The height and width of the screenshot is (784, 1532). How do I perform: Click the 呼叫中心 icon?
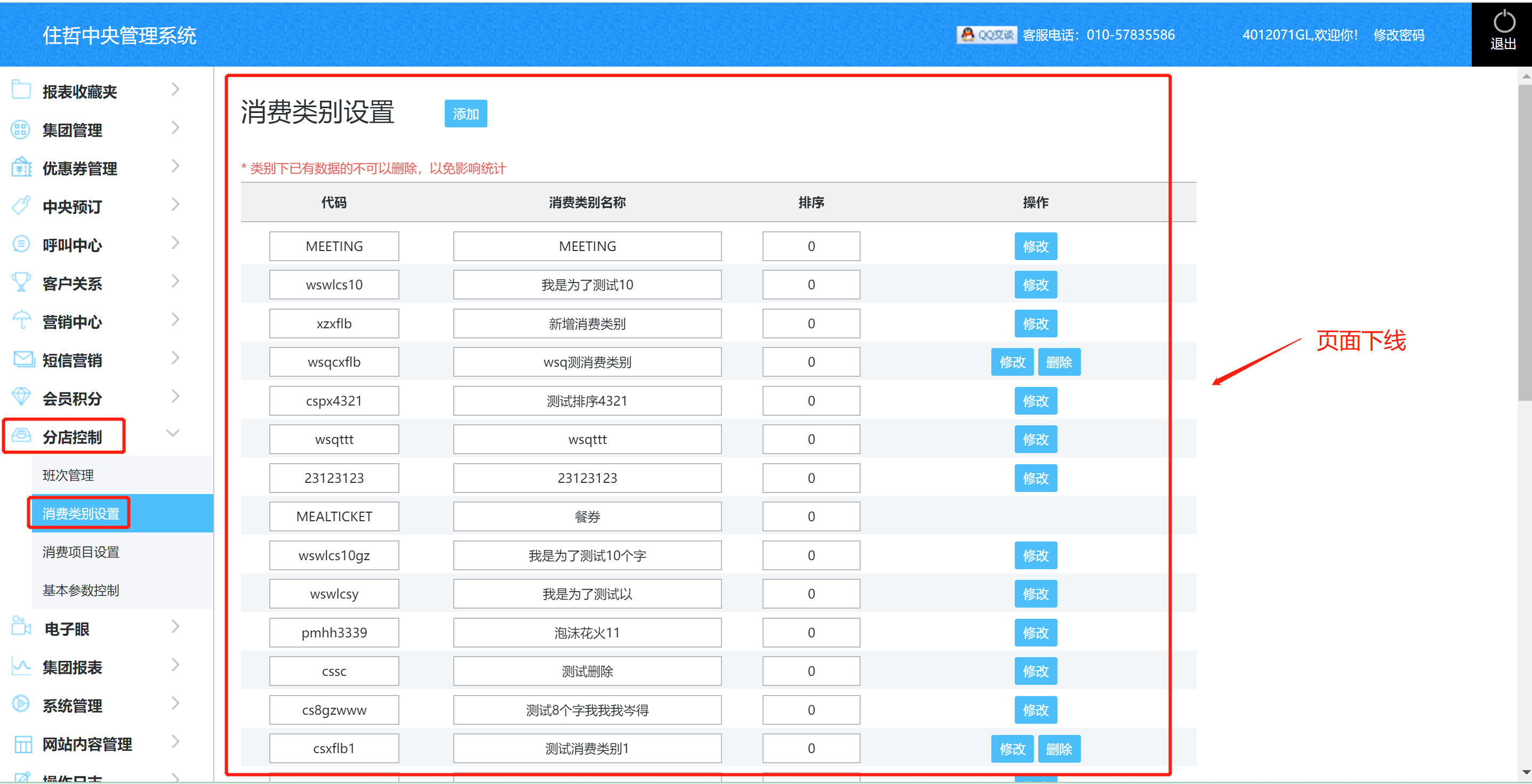pyautogui.click(x=21, y=244)
